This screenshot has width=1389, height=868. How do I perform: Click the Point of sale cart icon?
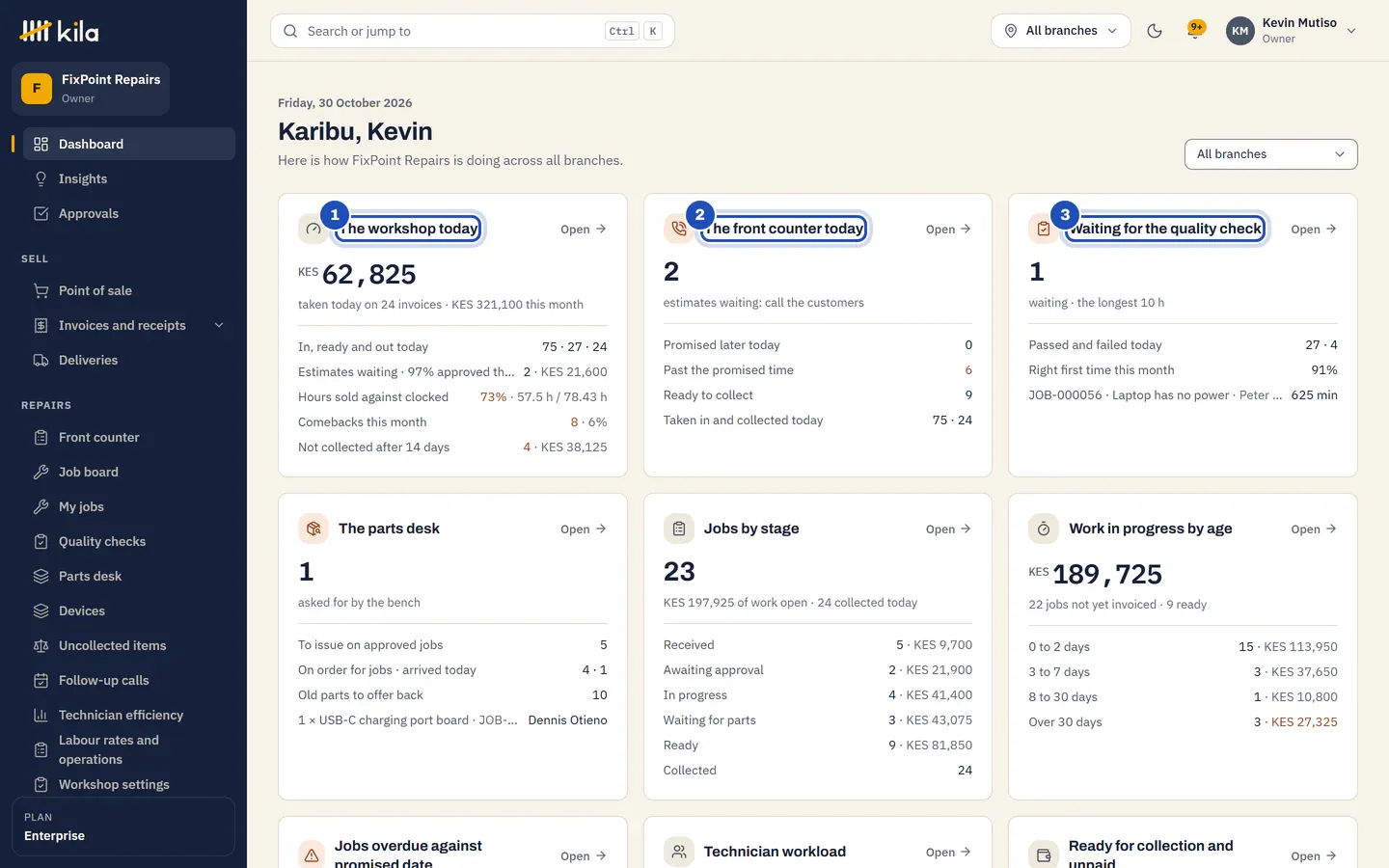[41, 290]
